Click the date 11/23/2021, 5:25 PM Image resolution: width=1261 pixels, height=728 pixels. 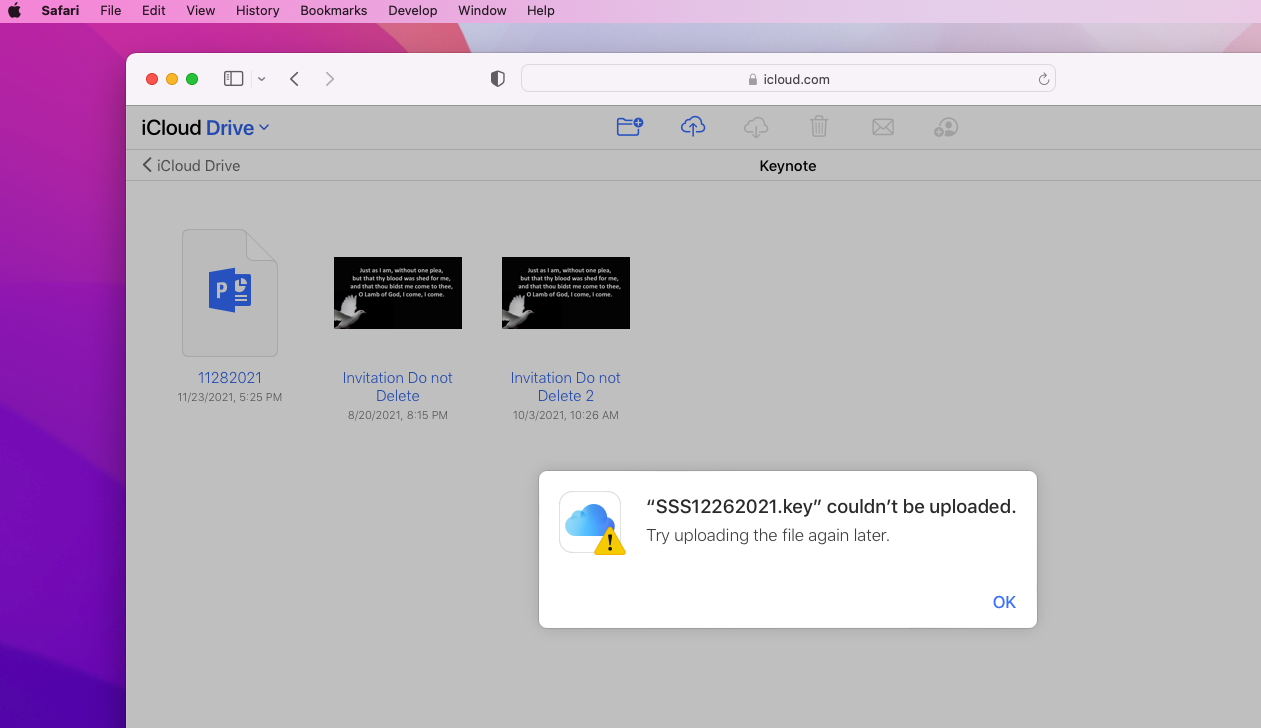tap(230, 397)
